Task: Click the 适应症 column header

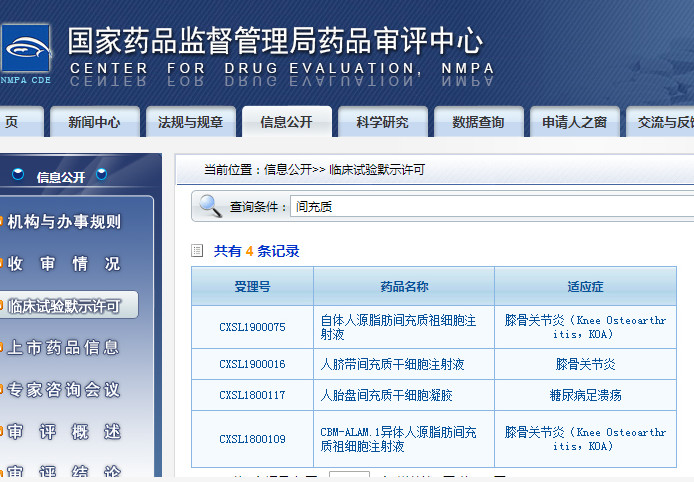Action: [x=585, y=286]
